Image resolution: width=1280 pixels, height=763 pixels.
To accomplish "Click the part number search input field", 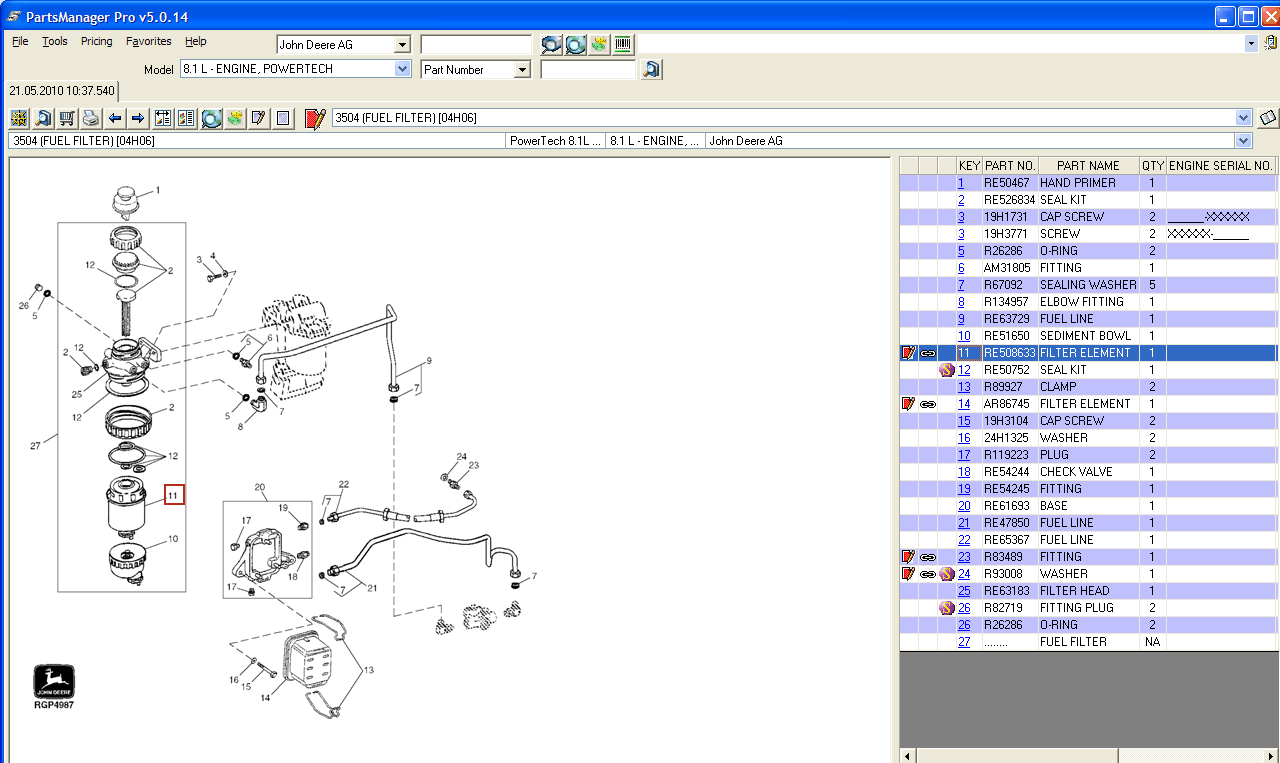I will 588,70.
